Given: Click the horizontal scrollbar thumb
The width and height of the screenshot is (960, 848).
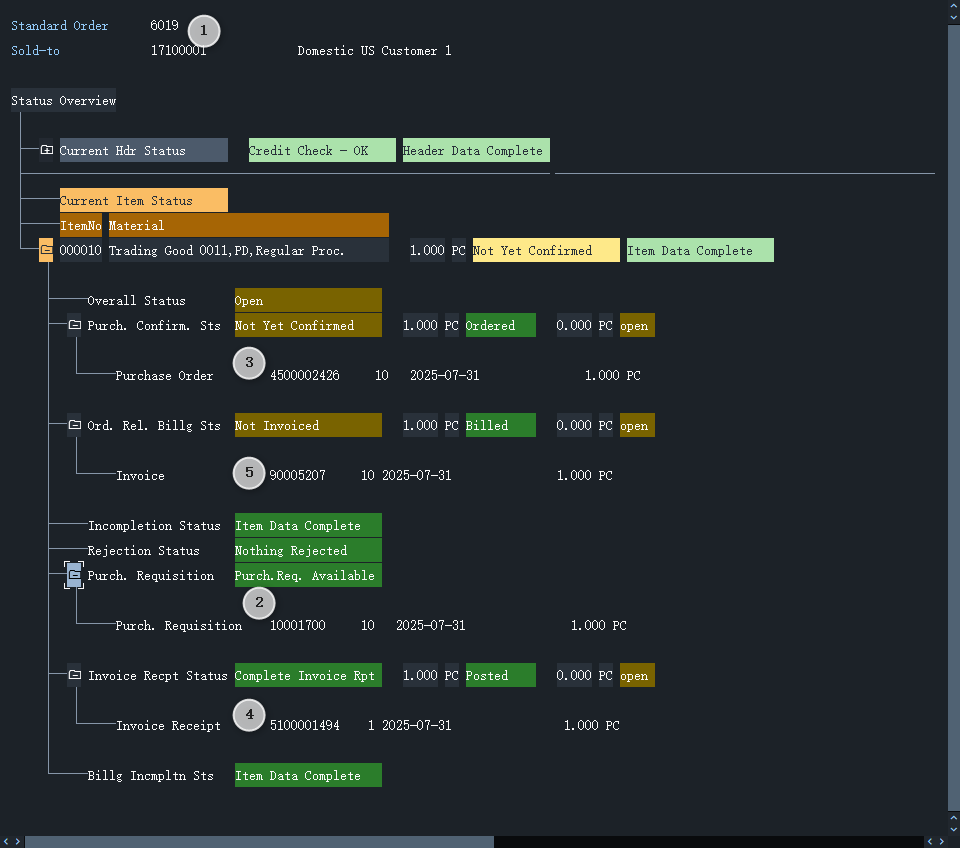Looking at the screenshot, I should [x=259, y=842].
